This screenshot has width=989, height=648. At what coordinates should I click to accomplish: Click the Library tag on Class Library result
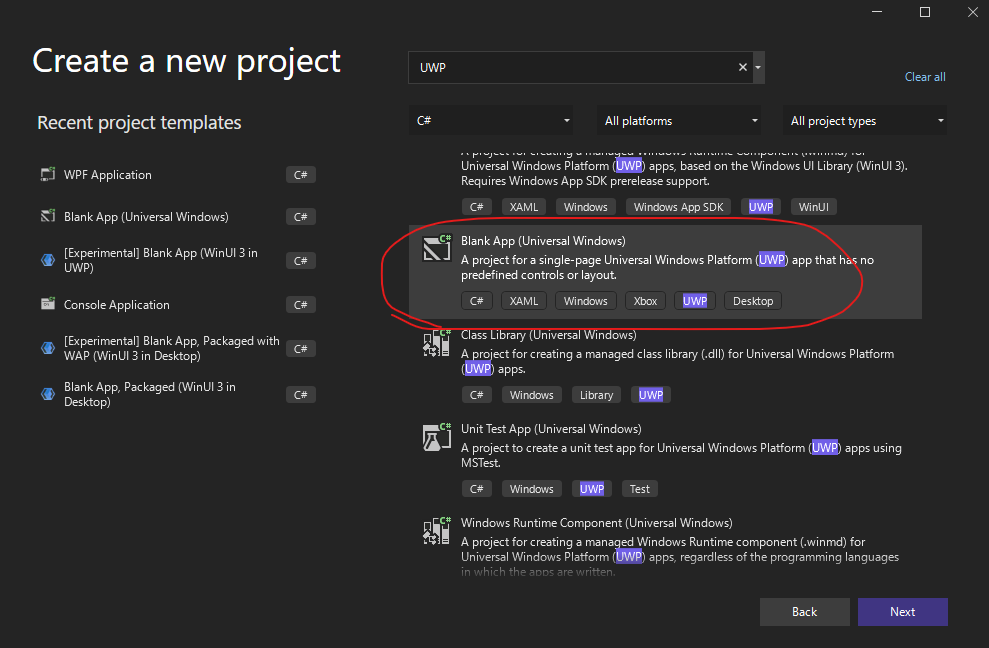click(596, 395)
